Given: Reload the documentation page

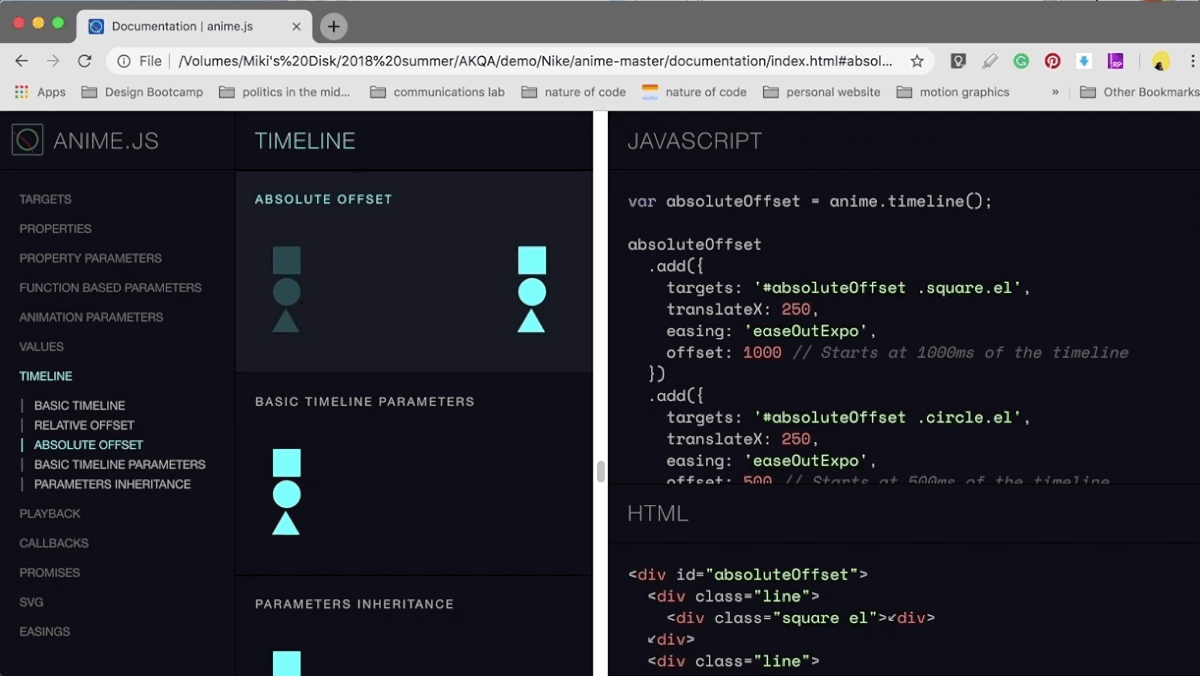Looking at the screenshot, I should (x=85, y=61).
